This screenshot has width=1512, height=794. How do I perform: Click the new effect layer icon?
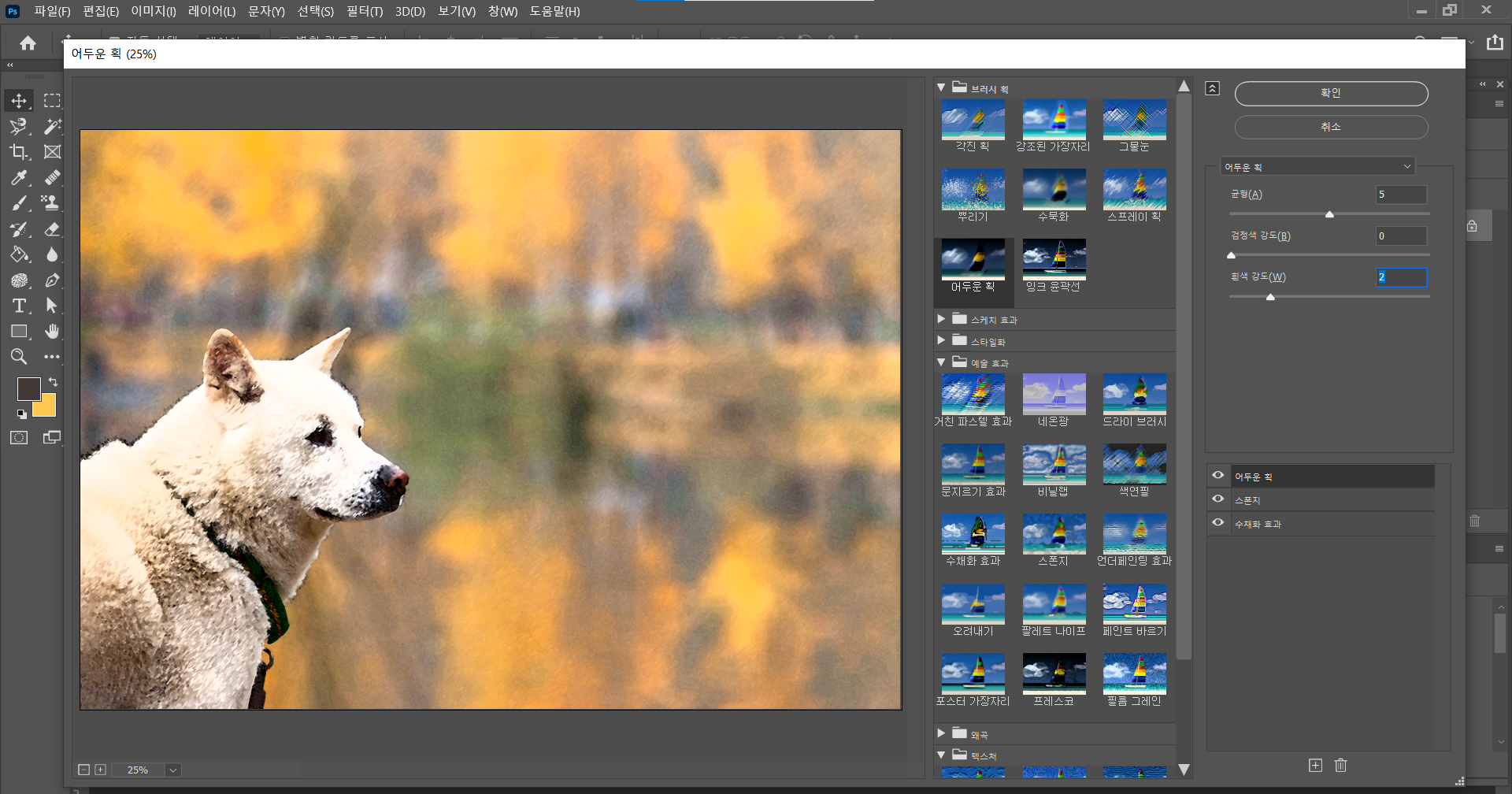(x=1315, y=766)
